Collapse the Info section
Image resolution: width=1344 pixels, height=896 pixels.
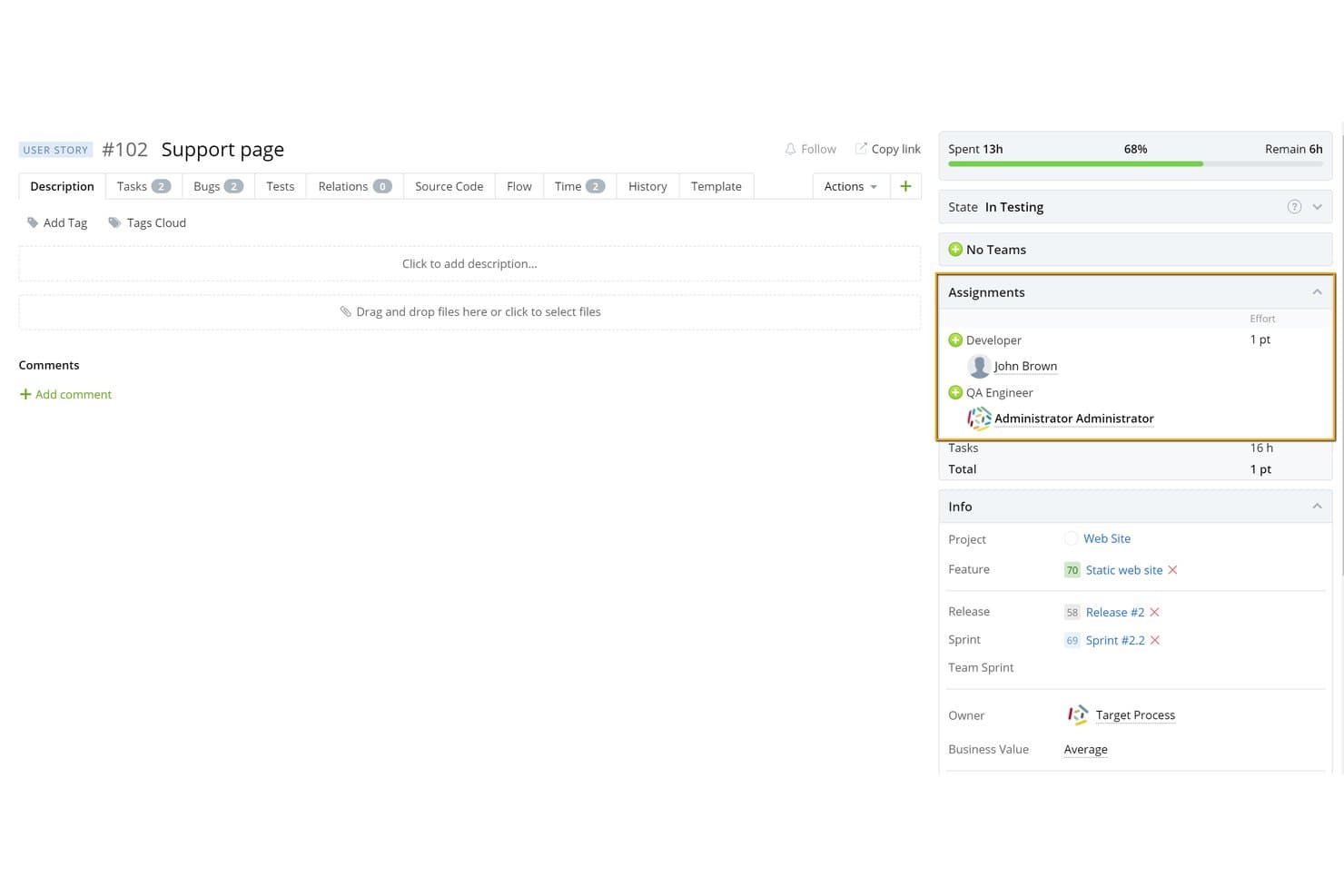1317,507
